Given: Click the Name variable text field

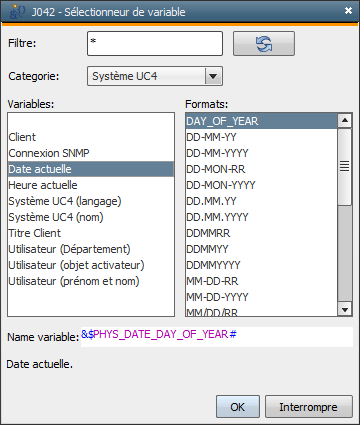Looking at the screenshot, I should 217,337.
